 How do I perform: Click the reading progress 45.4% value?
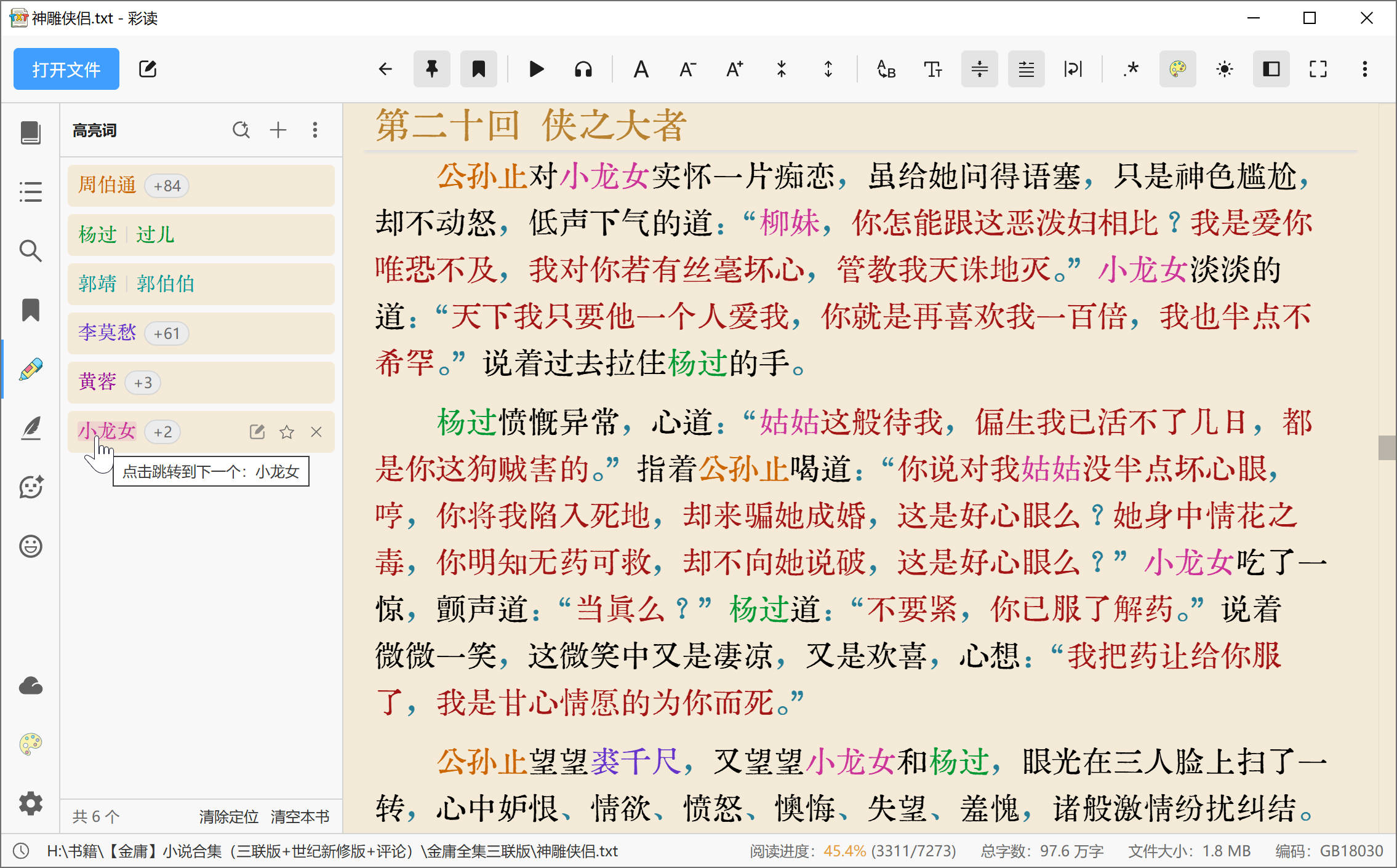pyautogui.click(x=844, y=851)
